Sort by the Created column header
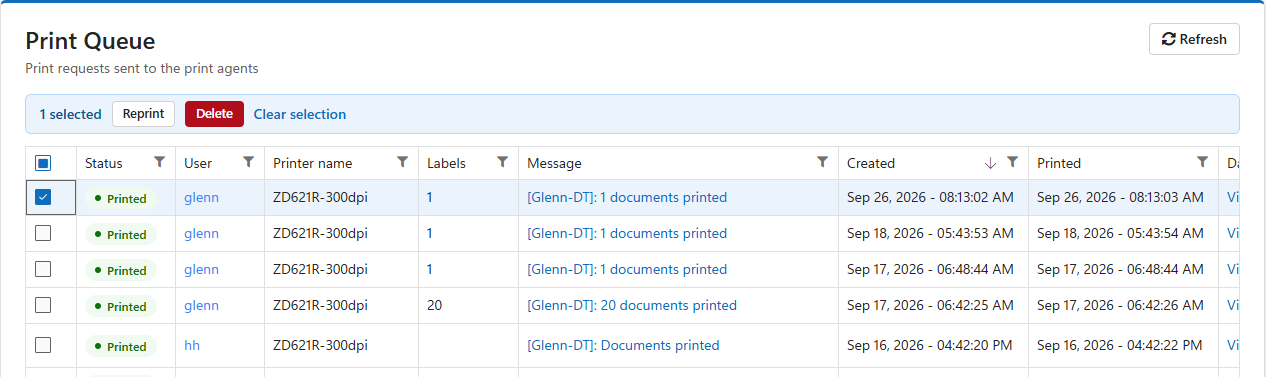Viewport: 1266px width, 377px height. [x=871, y=163]
